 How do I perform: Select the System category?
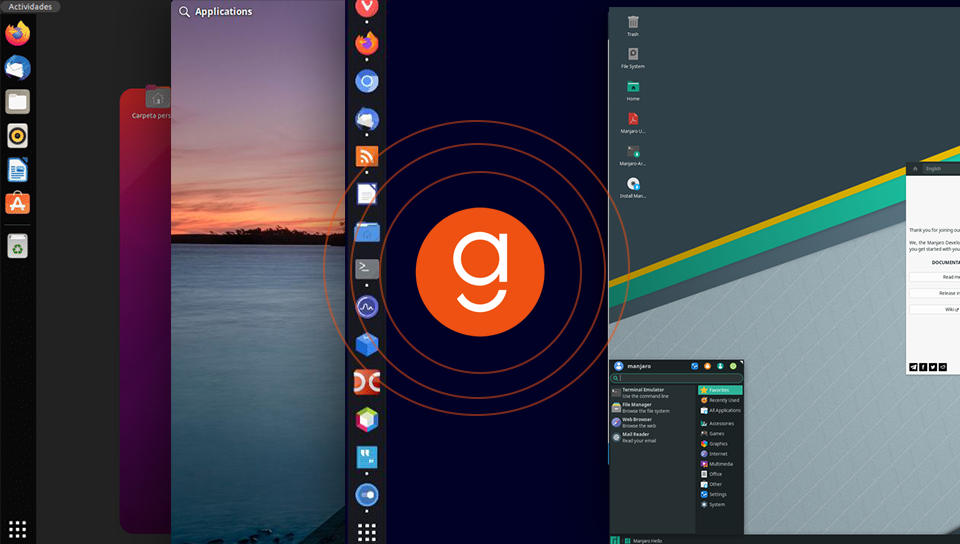[x=720, y=505]
